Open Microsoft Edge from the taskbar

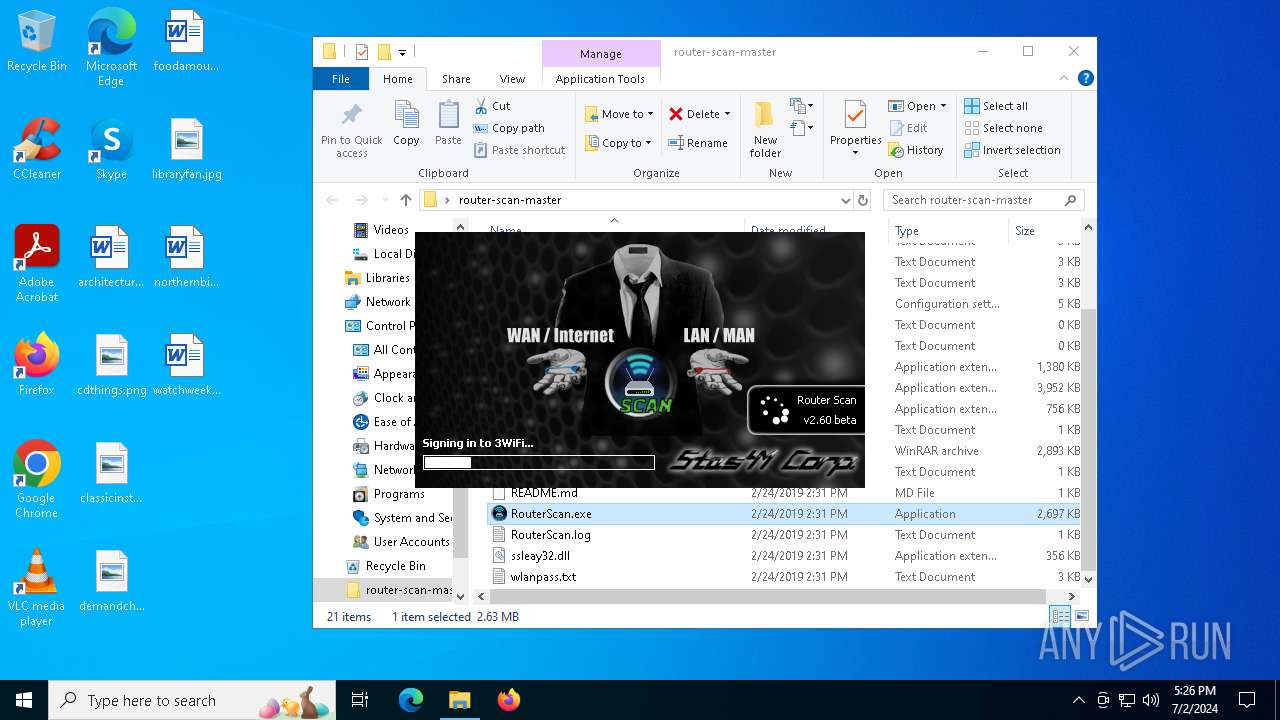click(x=411, y=700)
